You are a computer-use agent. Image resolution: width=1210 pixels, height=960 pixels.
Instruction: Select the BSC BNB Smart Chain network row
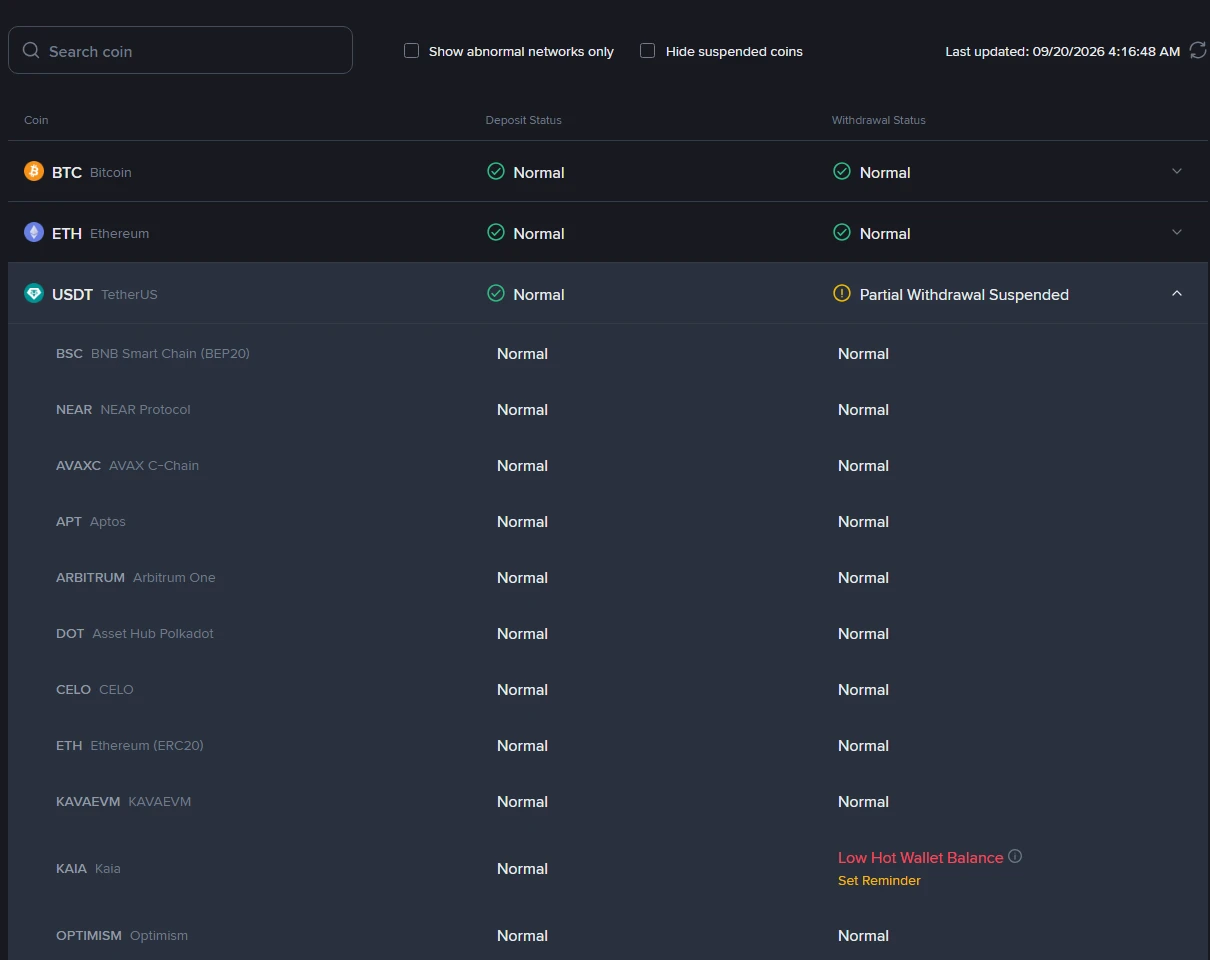[608, 353]
